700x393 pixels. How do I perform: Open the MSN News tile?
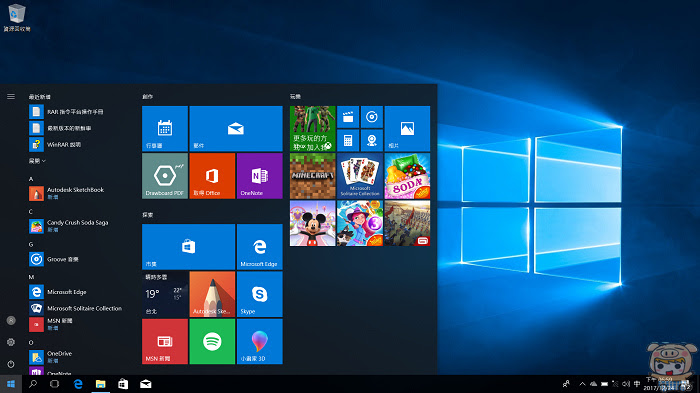click(165, 342)
